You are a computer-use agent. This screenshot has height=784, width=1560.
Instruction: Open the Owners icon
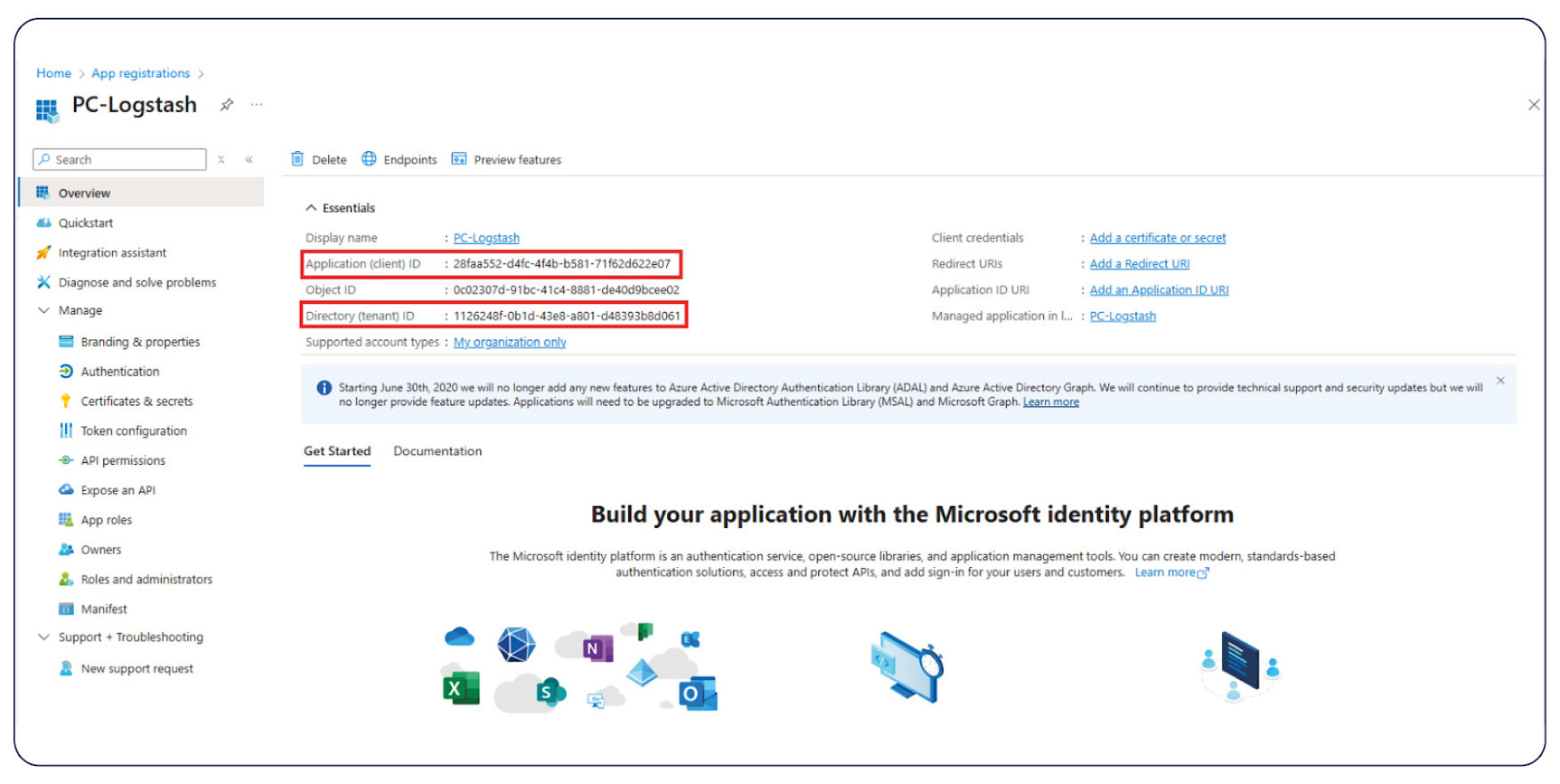point(66,549)
